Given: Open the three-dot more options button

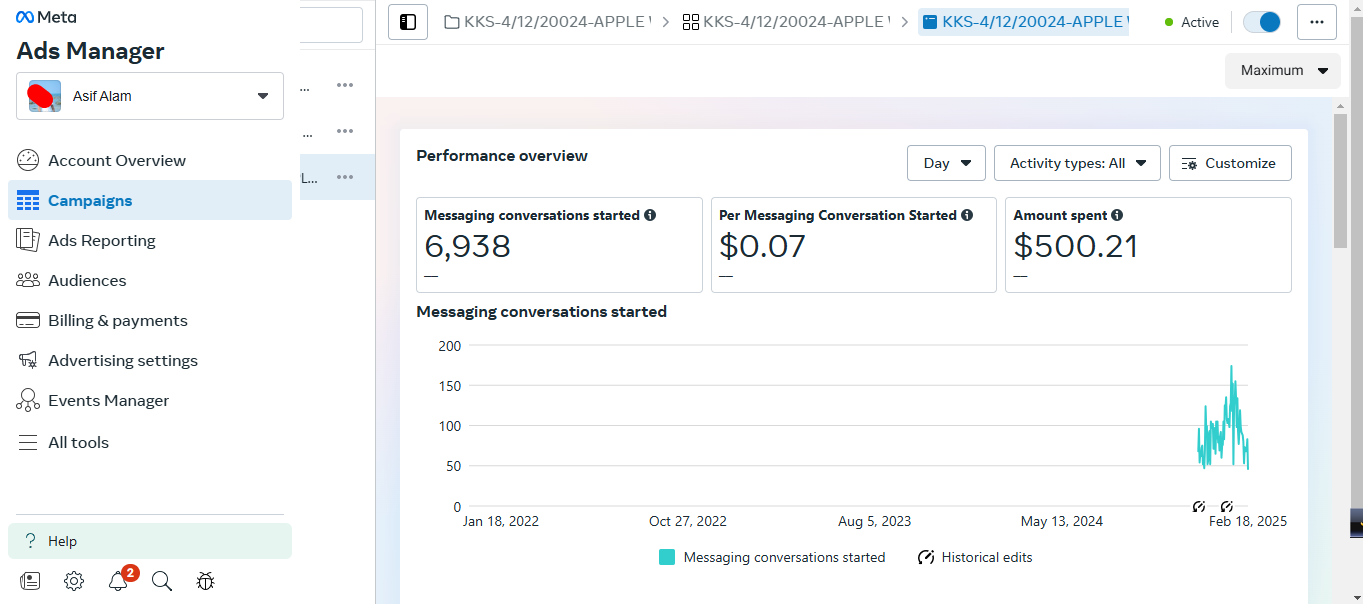Looking at the screenshot, I should tap(1316, 22).
